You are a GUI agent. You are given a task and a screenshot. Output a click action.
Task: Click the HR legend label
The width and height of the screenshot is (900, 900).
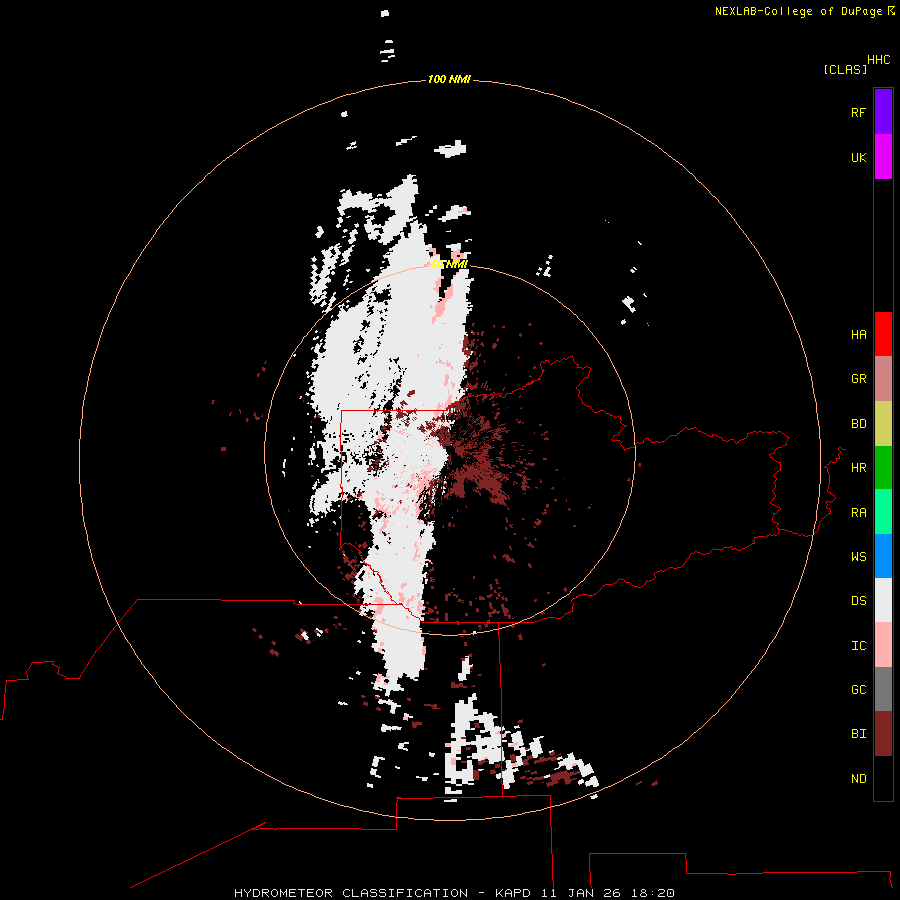[x=858, y=468]
